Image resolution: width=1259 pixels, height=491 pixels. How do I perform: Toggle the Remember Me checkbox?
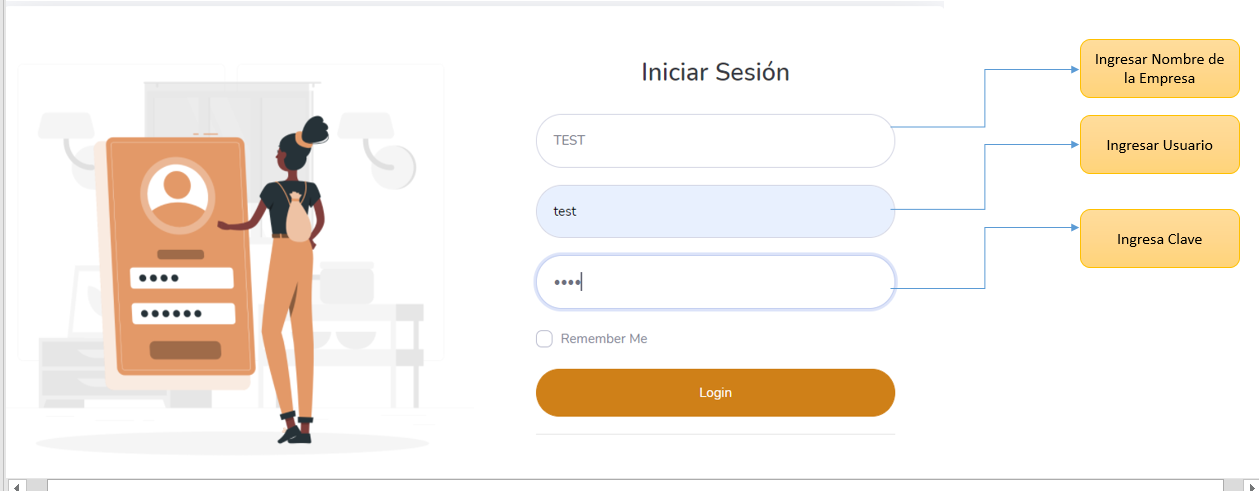(x=544, y=339)
